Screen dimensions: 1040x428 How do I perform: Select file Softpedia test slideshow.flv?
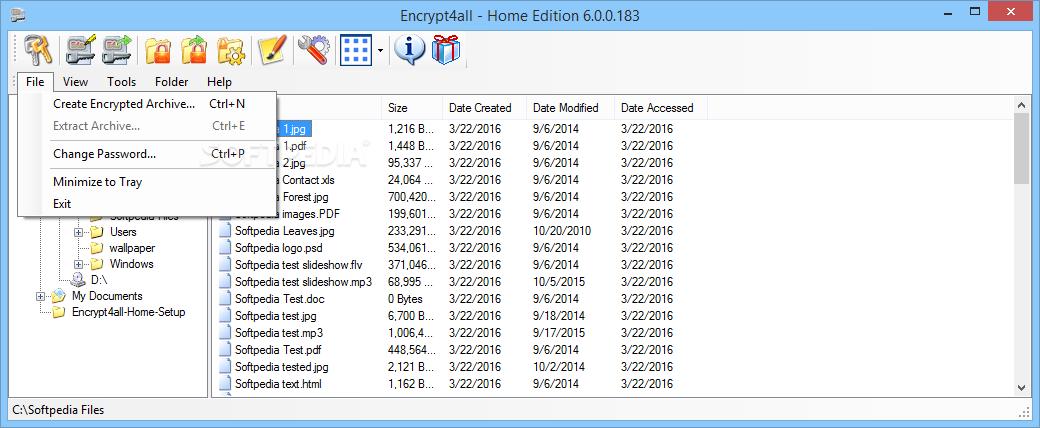[x=299, y=265]
